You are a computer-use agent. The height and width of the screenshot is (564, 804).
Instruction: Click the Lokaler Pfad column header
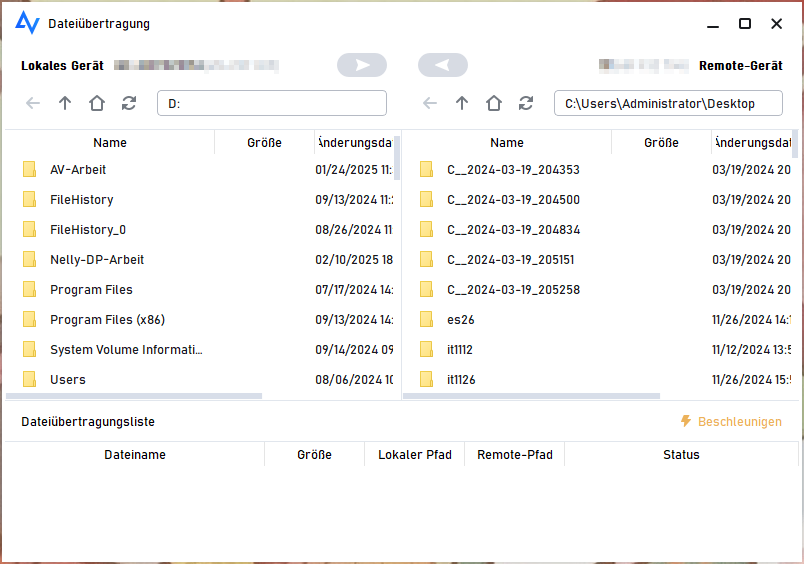pyautogui.click(x=415, y=455)
